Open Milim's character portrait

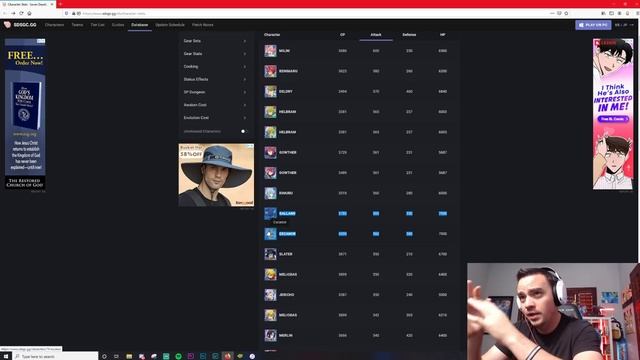(x=270, y=51)
